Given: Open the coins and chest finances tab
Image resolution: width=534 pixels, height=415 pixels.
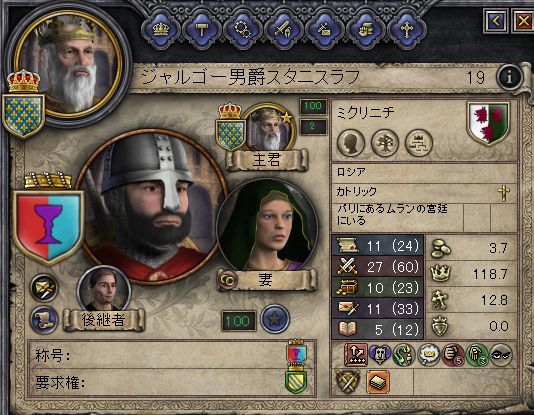Looking at the screenshot, I should (365, 30).
